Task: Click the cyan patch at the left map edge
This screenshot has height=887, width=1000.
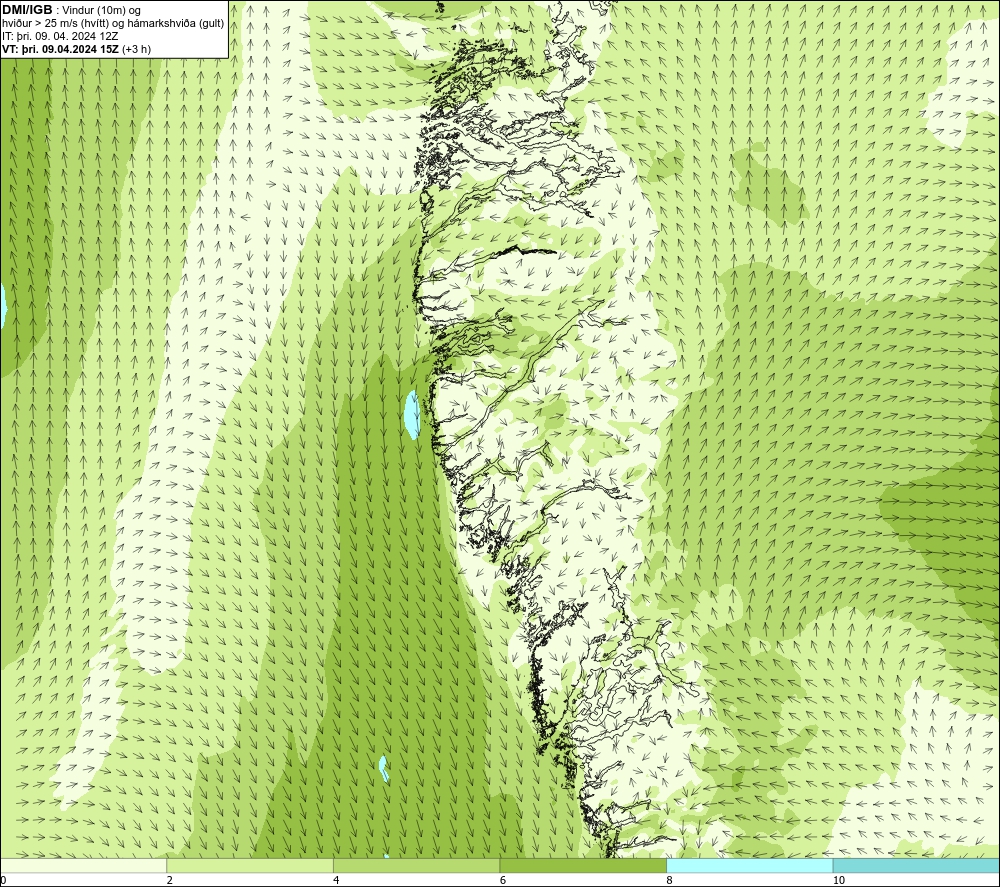Action: (3, 304)
